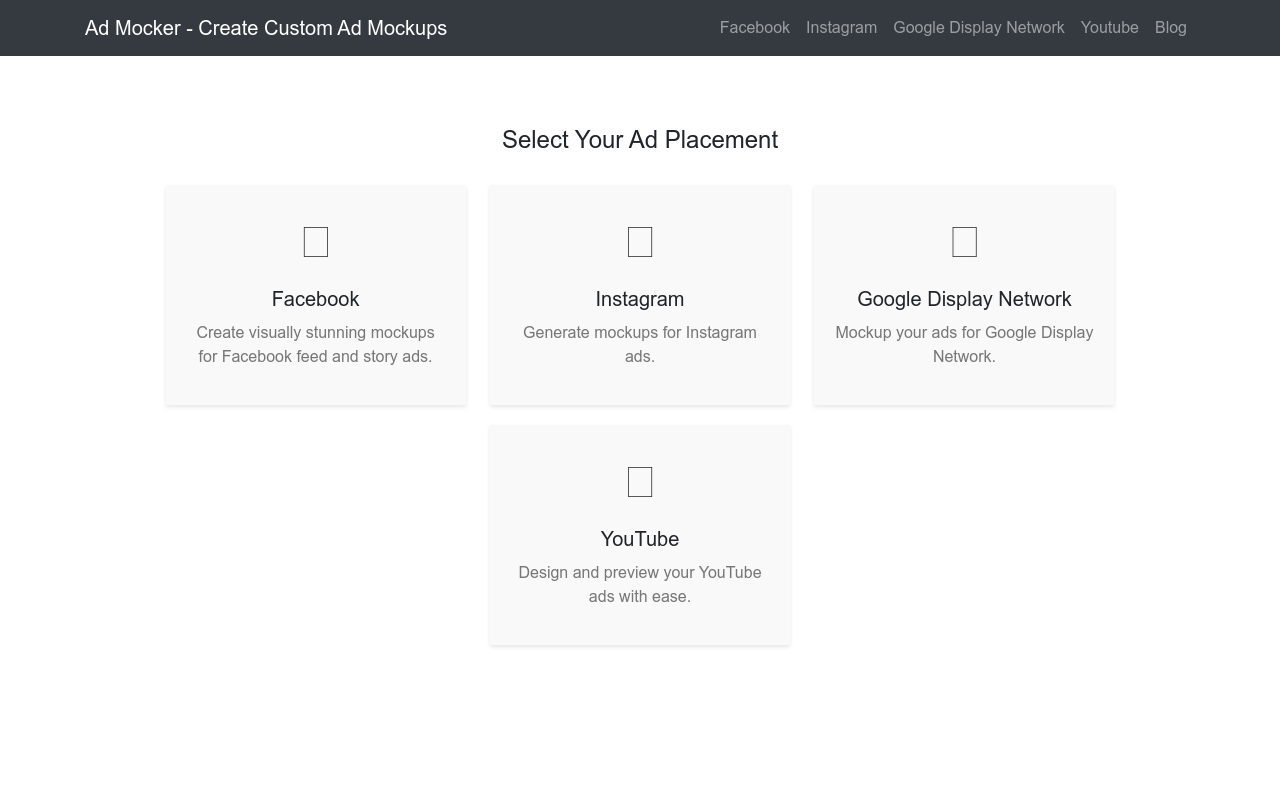Click the 'Generate mockups for Instagram ads' text
Image resolution: width=1280 pixels, height=800 pixels.
point(640,344)
